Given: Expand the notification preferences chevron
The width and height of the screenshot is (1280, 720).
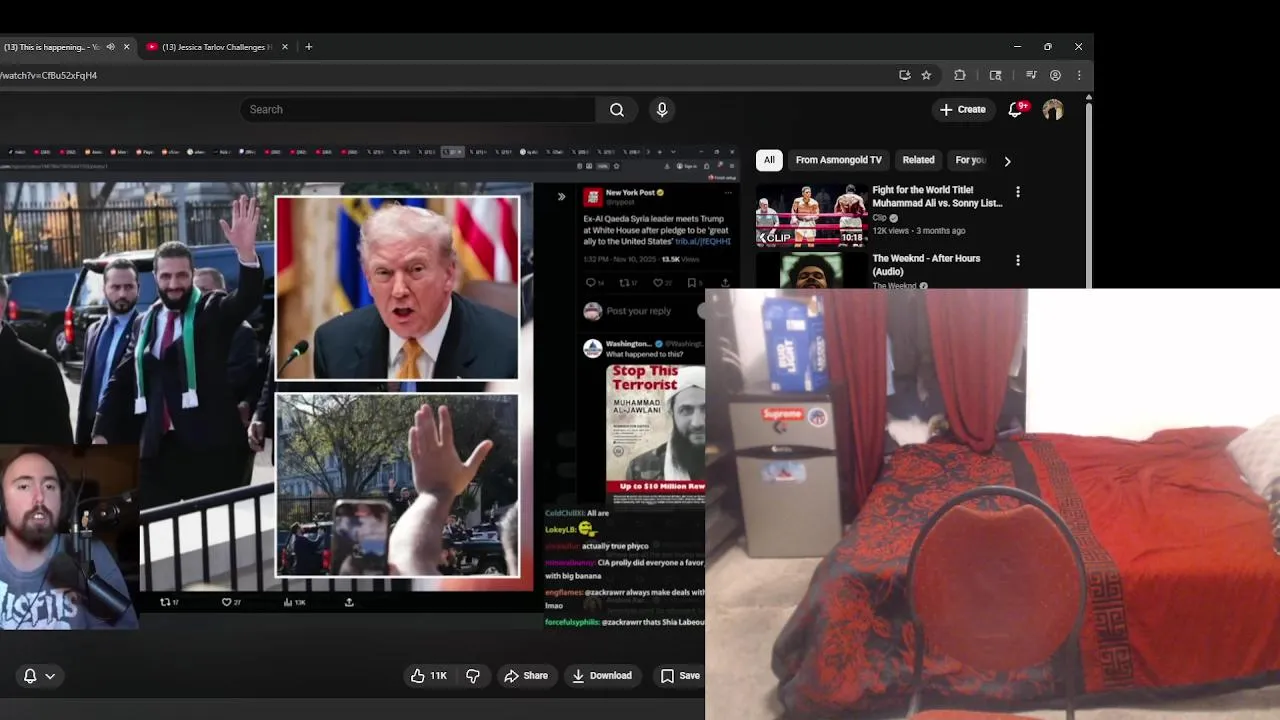Looking at the screenshot, I should (x=49, y=676).
